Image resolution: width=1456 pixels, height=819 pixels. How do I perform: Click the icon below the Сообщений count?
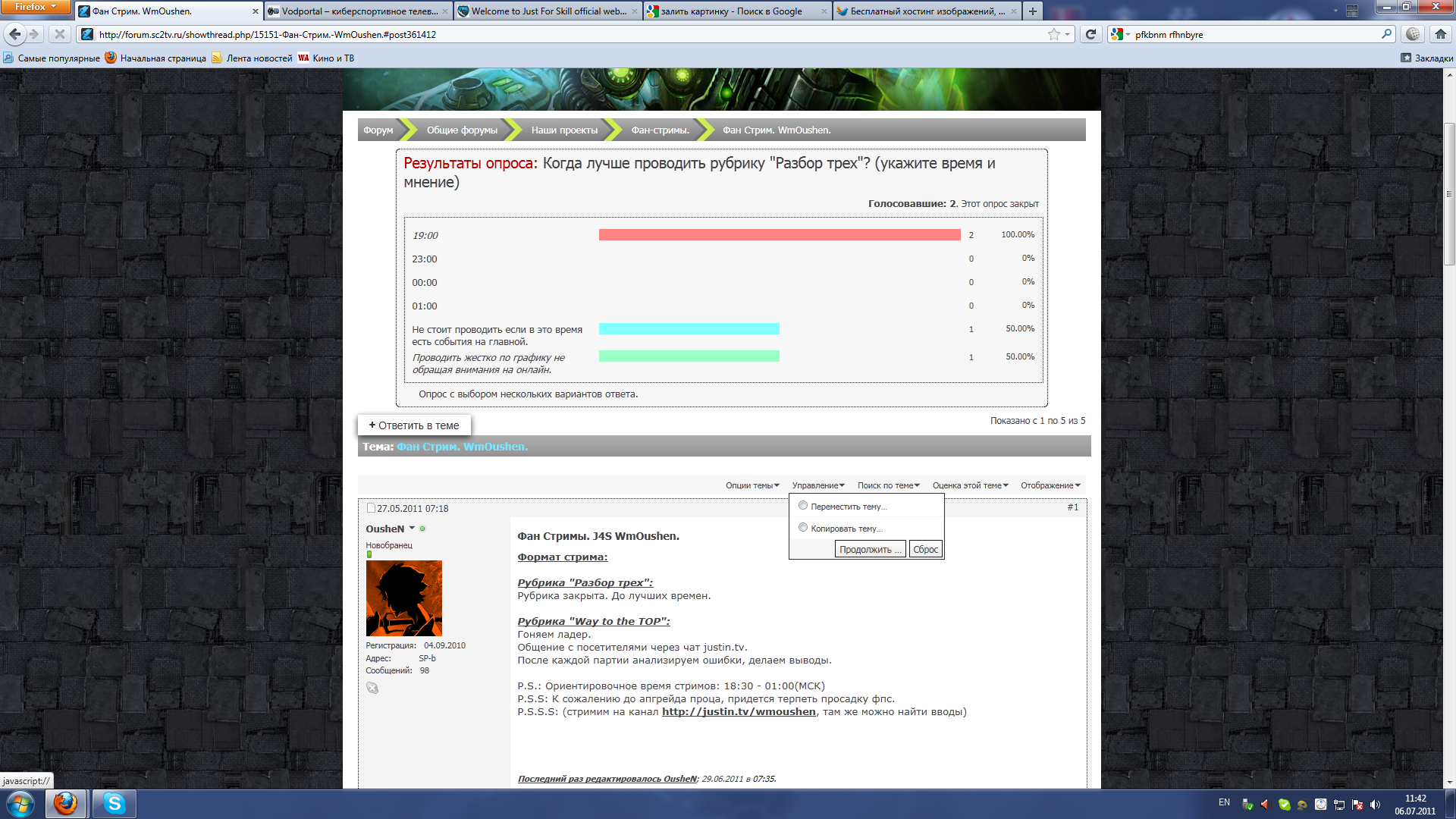coord(372,688)
